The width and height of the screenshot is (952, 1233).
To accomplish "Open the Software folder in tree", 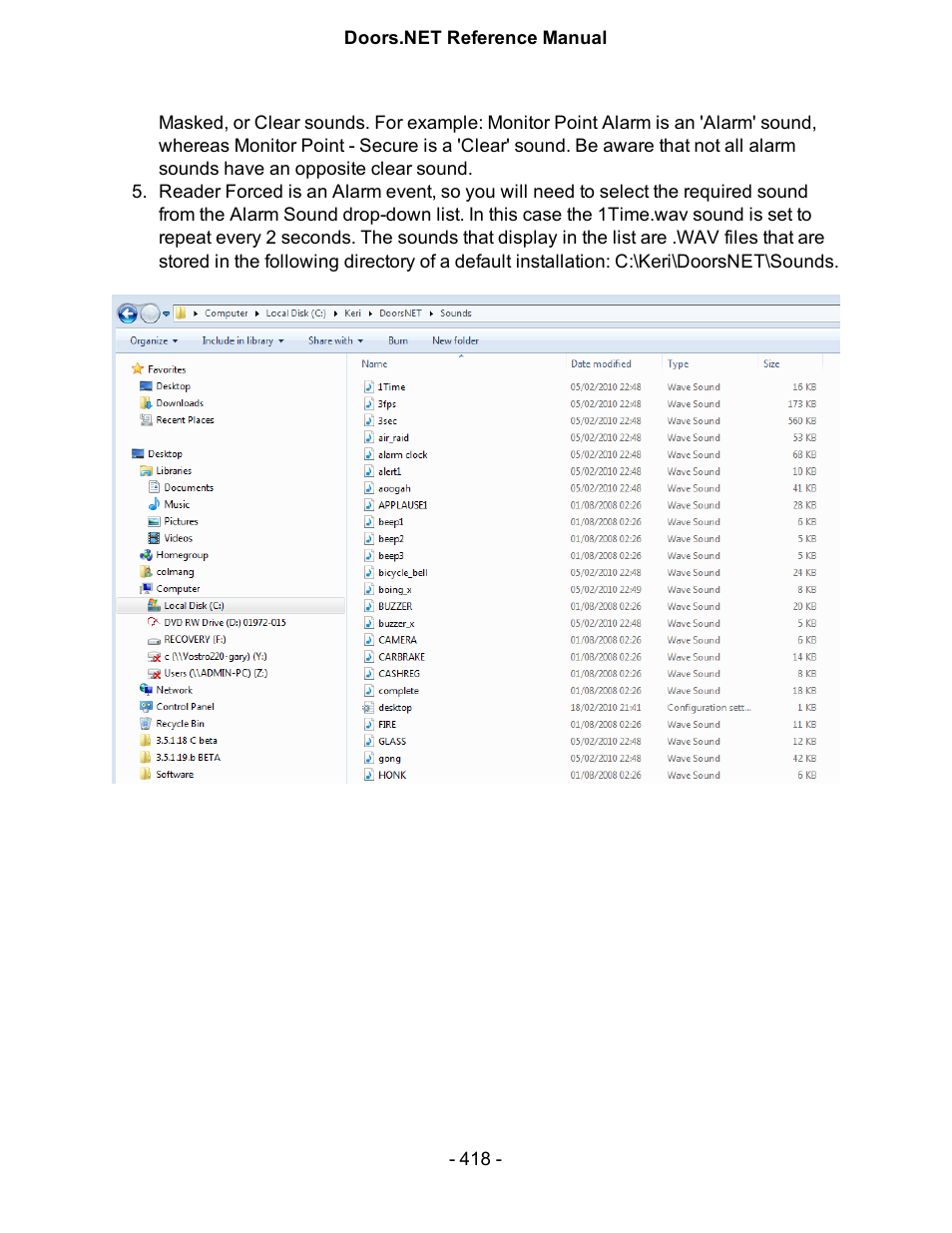I will pyautogui.click(x=175, y=775).
